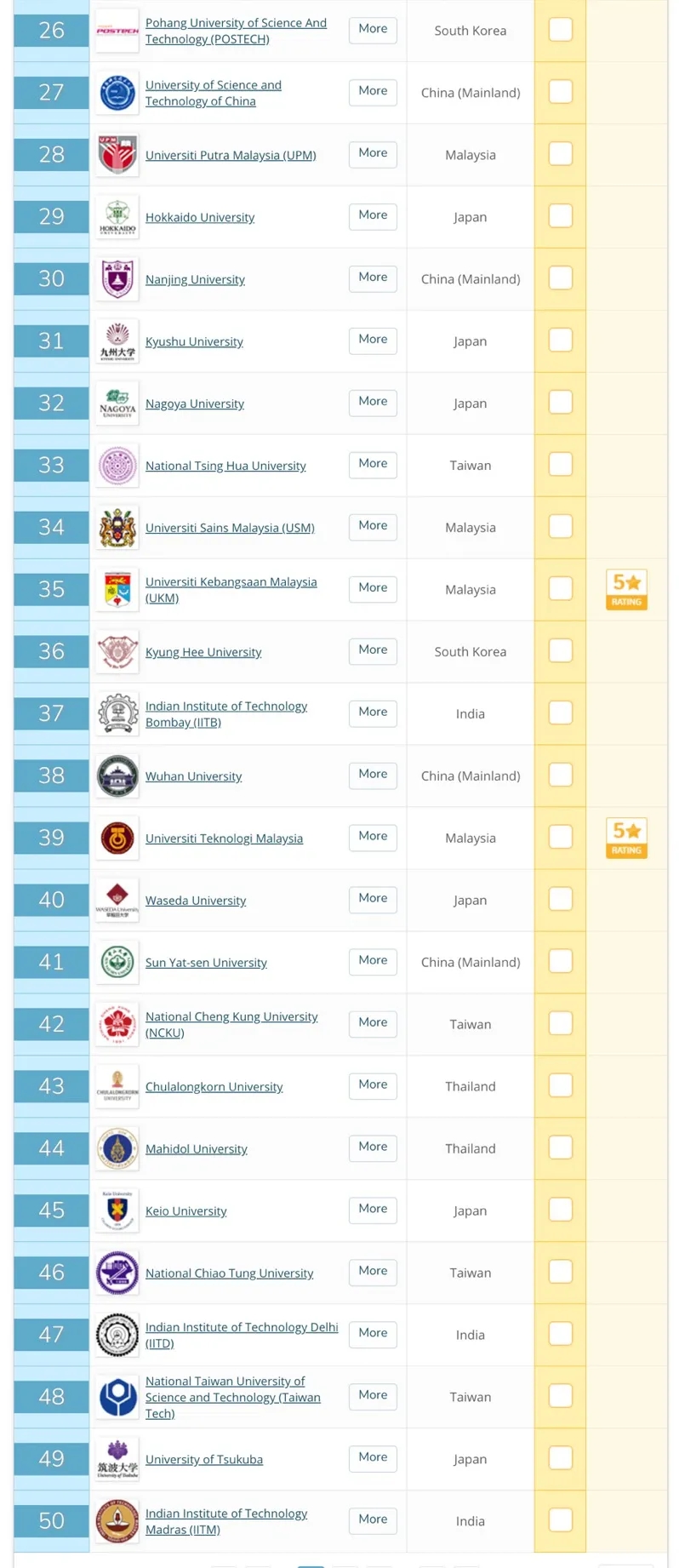This screenshot has width=679, height=1568.
Task: Expand More details for National Tsing Hua University
Action: coord(373,464)
